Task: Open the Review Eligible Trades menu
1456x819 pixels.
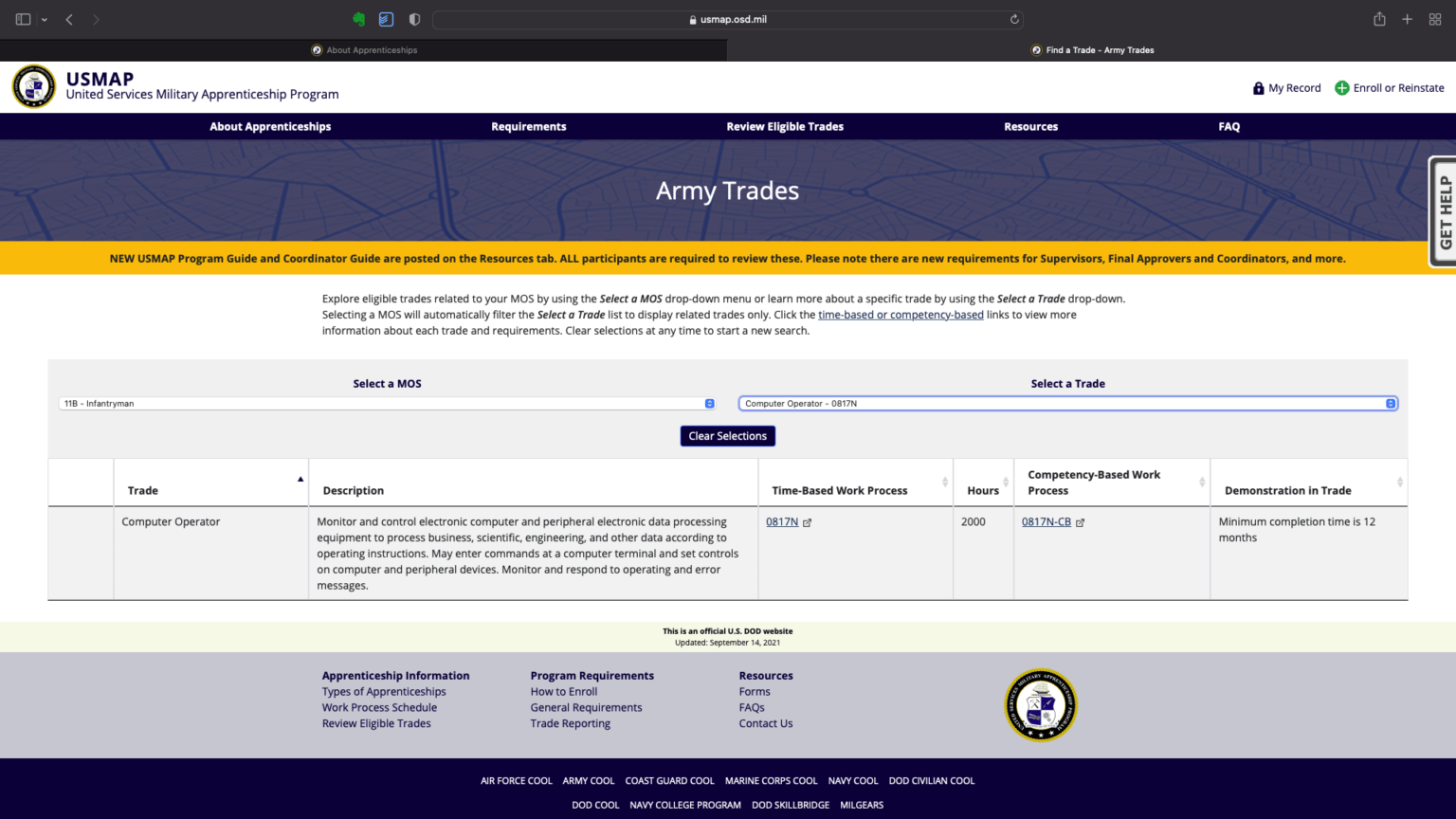Action: 785,126
